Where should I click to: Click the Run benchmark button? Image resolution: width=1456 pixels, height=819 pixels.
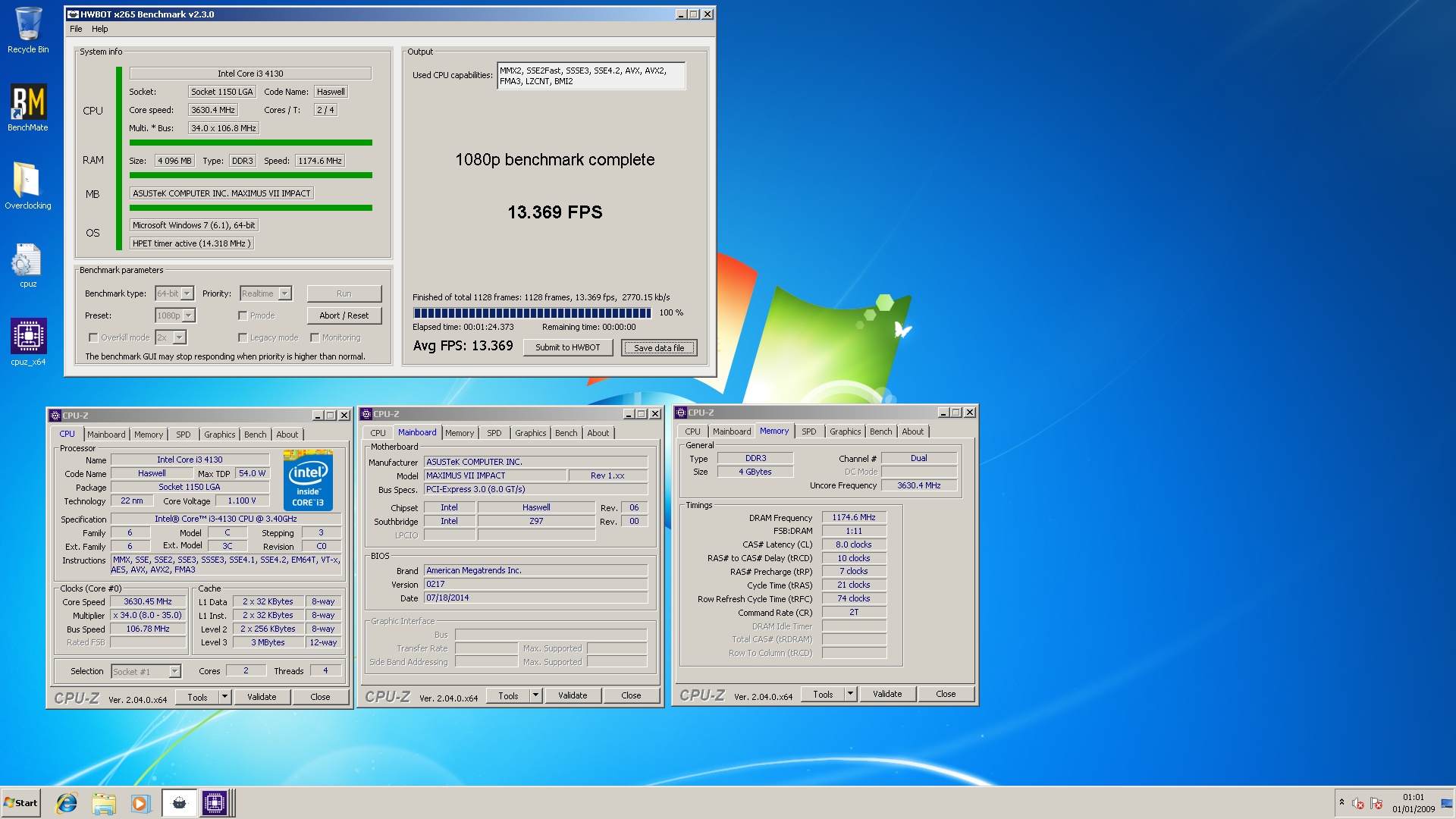coord(344,293)
